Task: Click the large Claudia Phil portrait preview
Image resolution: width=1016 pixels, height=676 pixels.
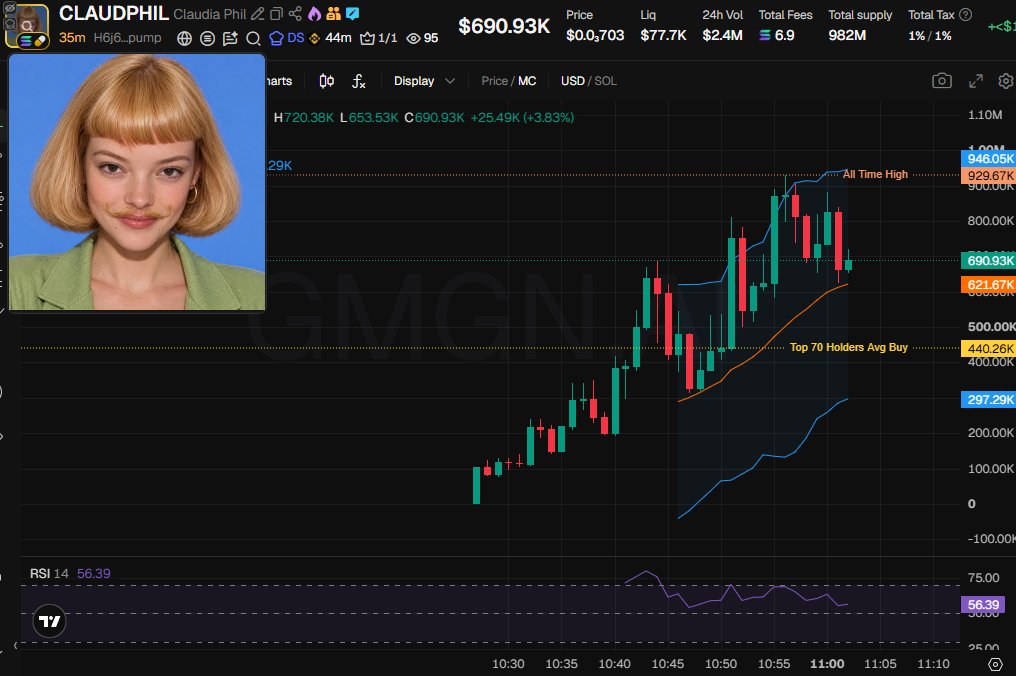Action: tap(137, 182)
